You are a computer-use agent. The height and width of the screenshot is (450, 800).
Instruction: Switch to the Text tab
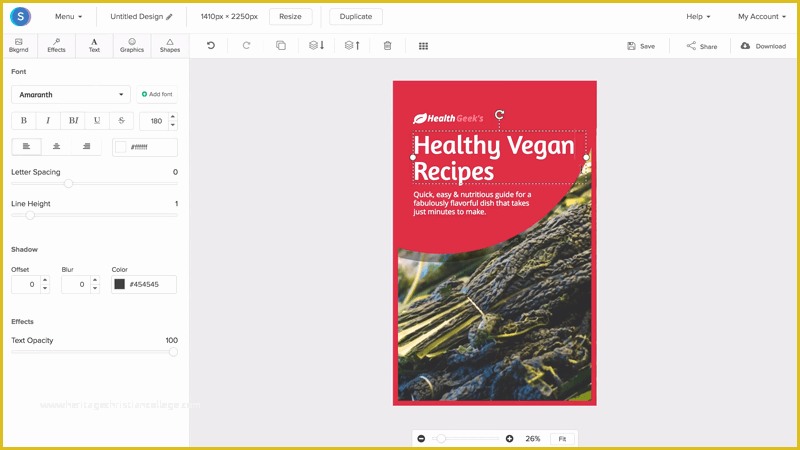[94, 45]
